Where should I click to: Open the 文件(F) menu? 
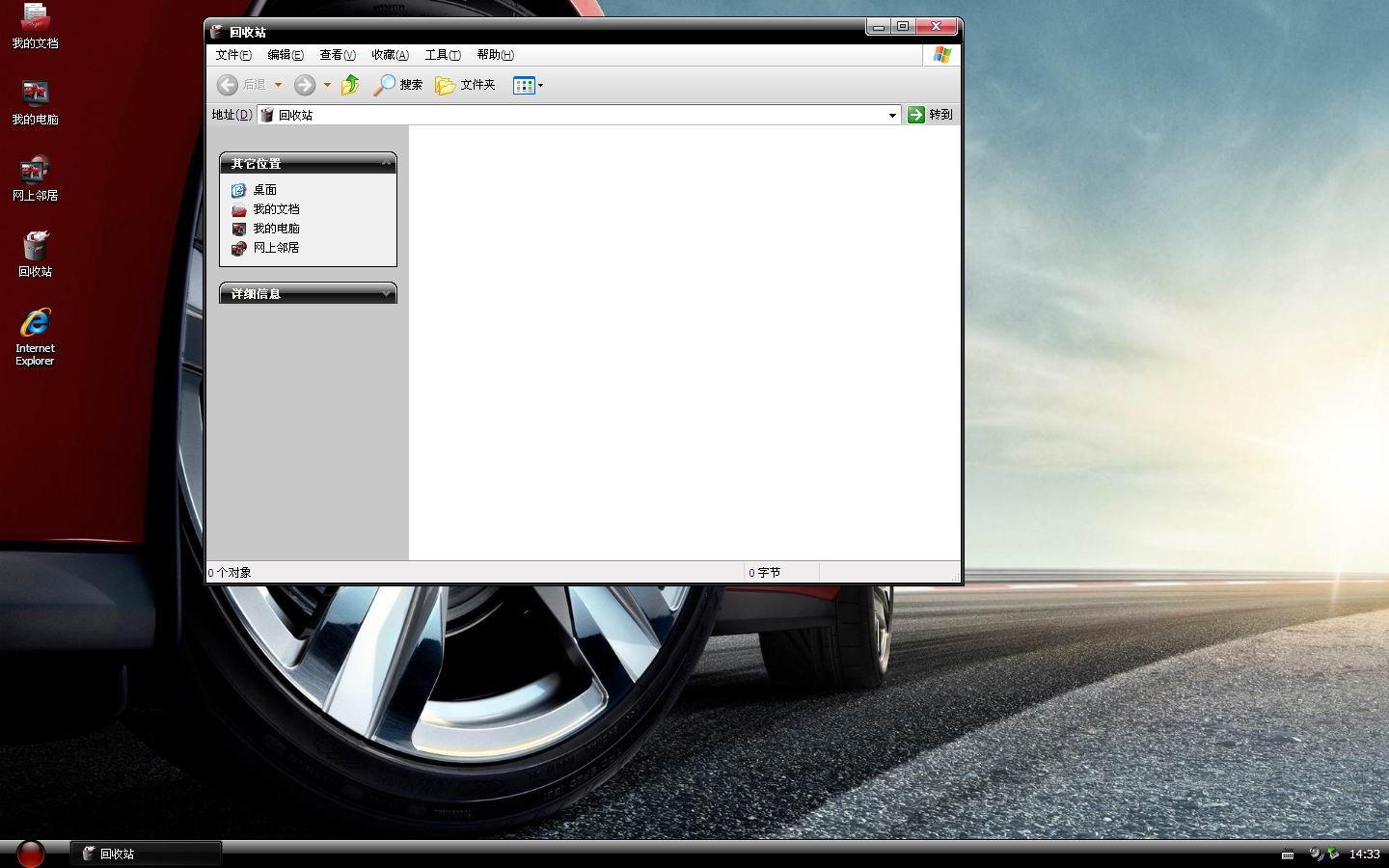pyautogui.click(x=233, y=55)
